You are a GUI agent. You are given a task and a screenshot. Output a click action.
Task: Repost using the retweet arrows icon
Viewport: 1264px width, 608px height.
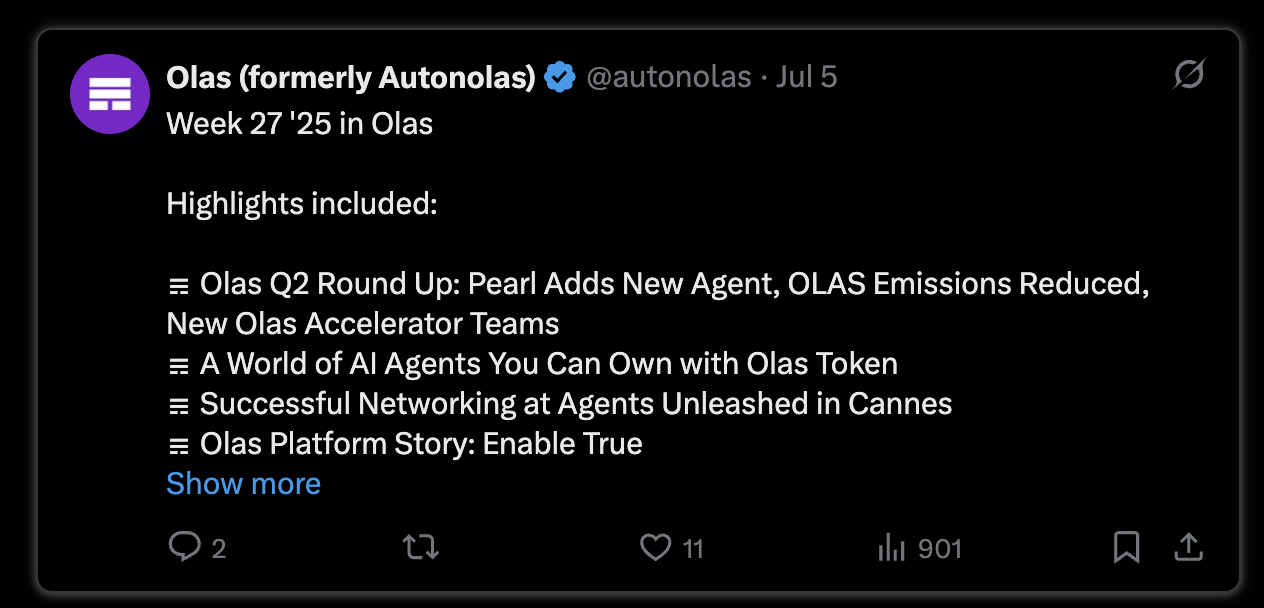pyautogui.click(x=420, y=547)
